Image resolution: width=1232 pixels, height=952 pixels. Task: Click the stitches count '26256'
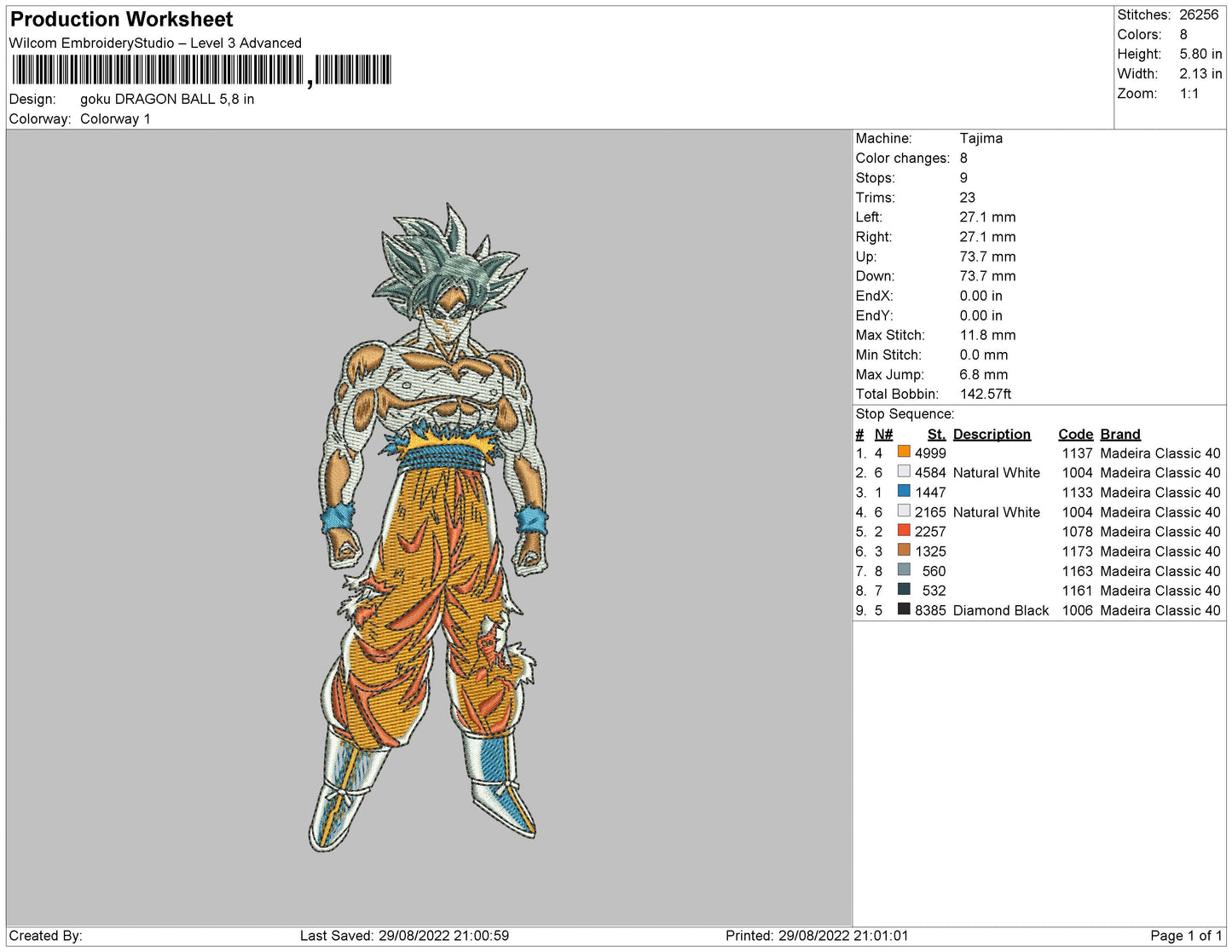pos(1199,14)
